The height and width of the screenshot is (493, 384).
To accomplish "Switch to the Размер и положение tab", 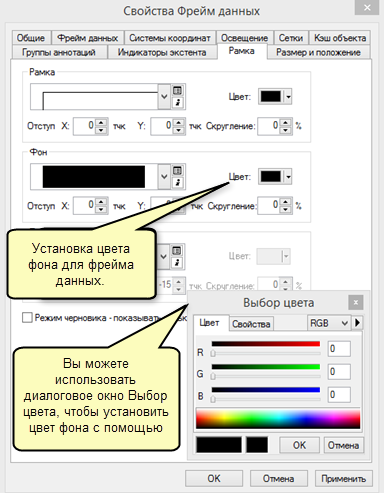I will (318, 52).
